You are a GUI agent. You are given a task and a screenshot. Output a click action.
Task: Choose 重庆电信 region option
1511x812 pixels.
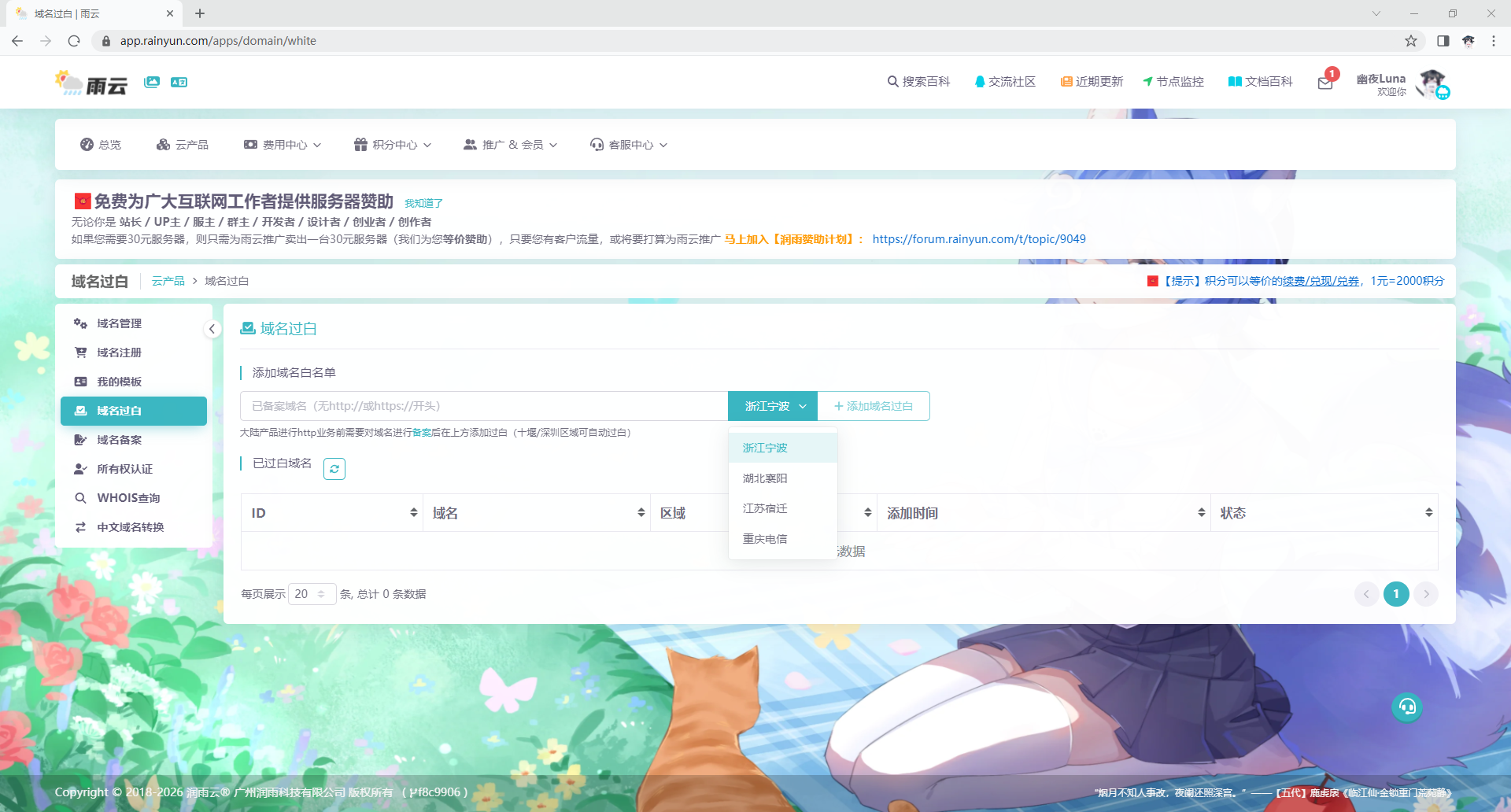[765, 539]
